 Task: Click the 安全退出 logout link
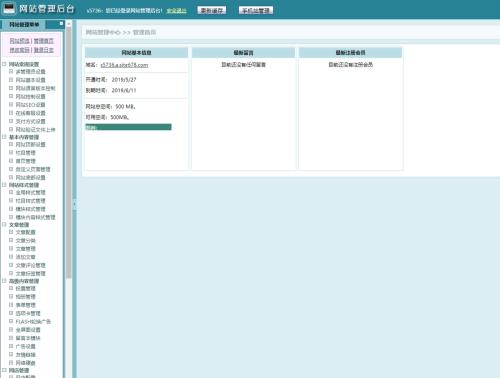tap(177, 11)
